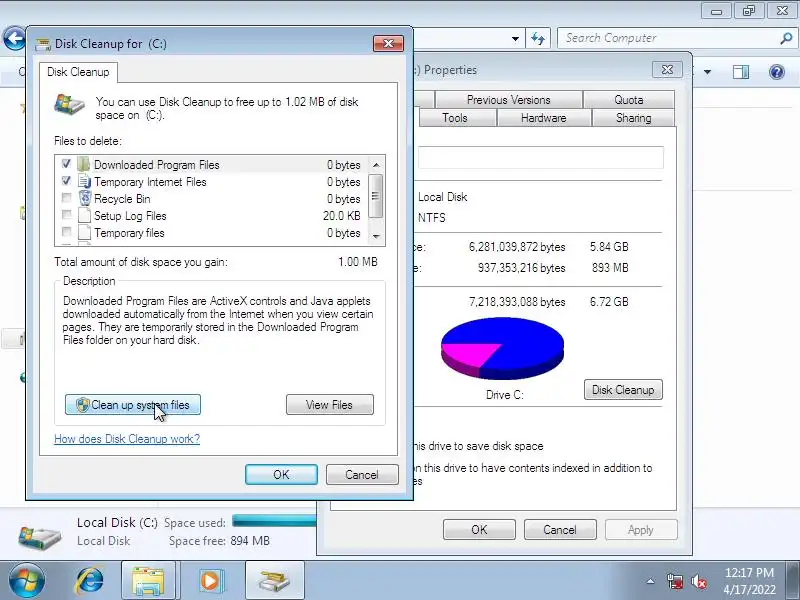Click the View Files button

click(330, 405)
